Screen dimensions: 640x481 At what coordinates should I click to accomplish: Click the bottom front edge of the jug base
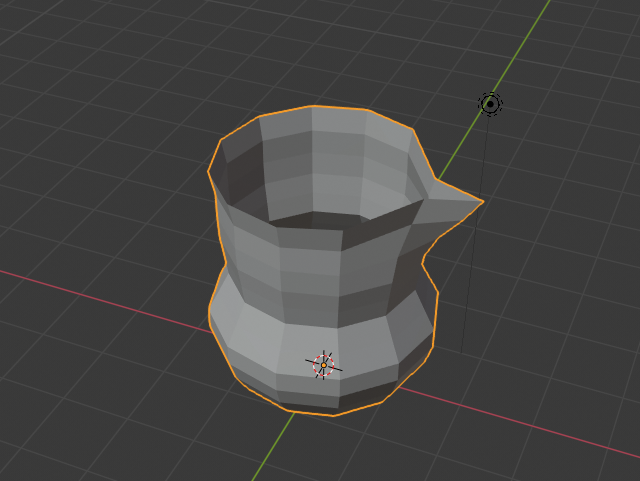pos(330,412)
